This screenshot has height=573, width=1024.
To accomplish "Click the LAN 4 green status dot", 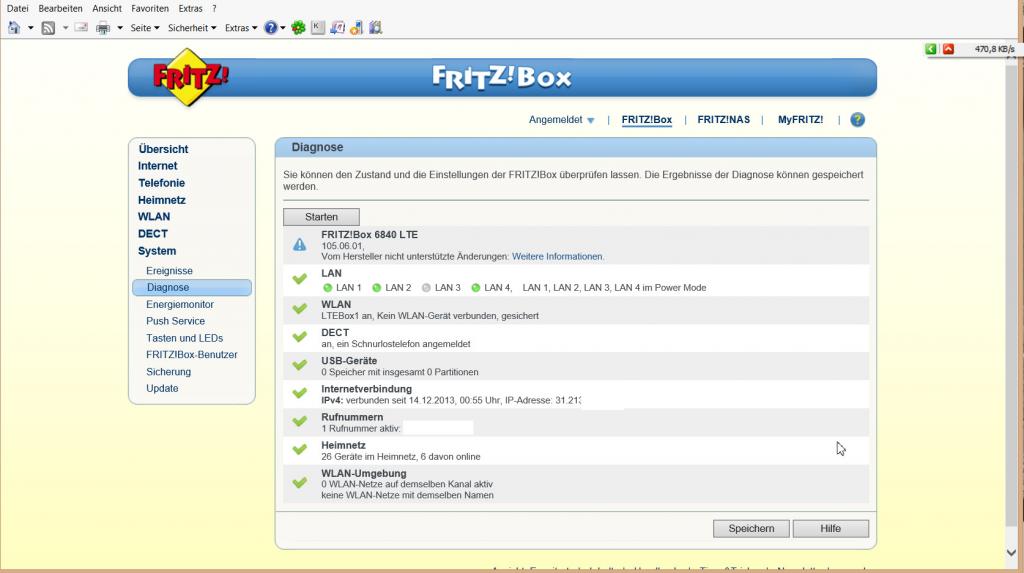I will point(475,287).
